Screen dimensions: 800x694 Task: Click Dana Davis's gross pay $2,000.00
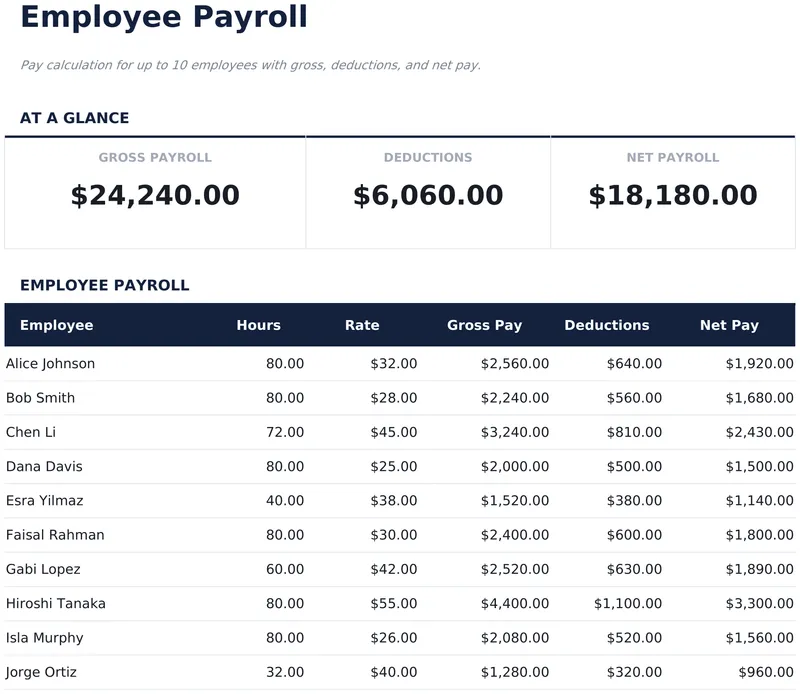point(515,466)
